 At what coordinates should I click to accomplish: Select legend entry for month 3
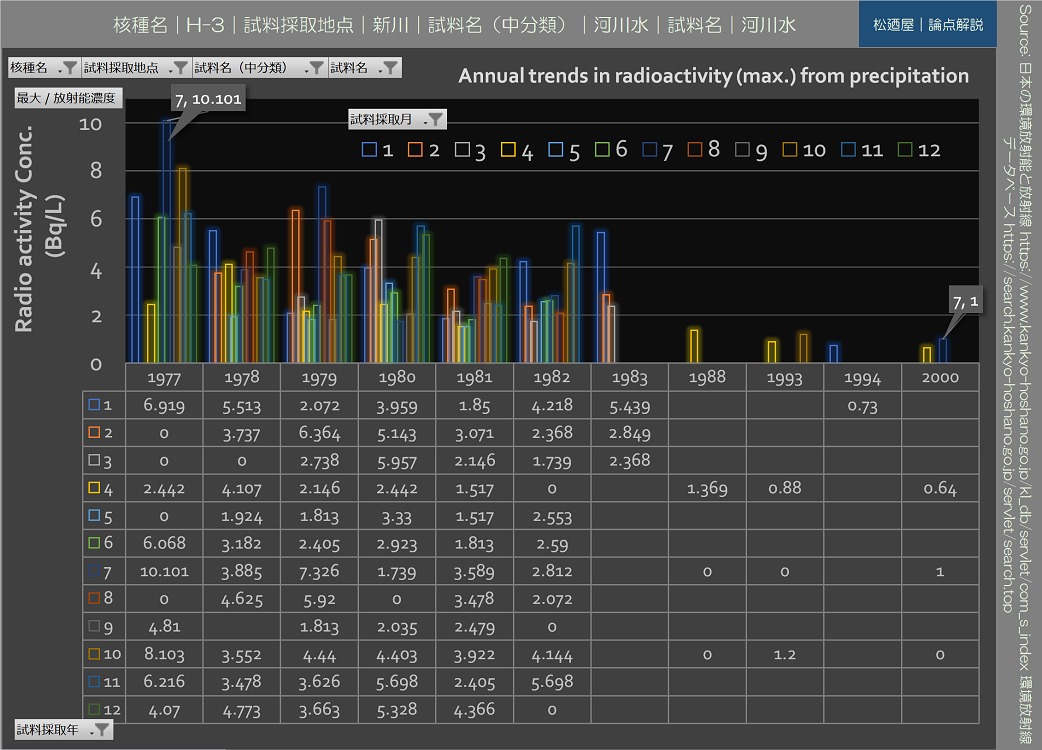[x=470, y=150]
